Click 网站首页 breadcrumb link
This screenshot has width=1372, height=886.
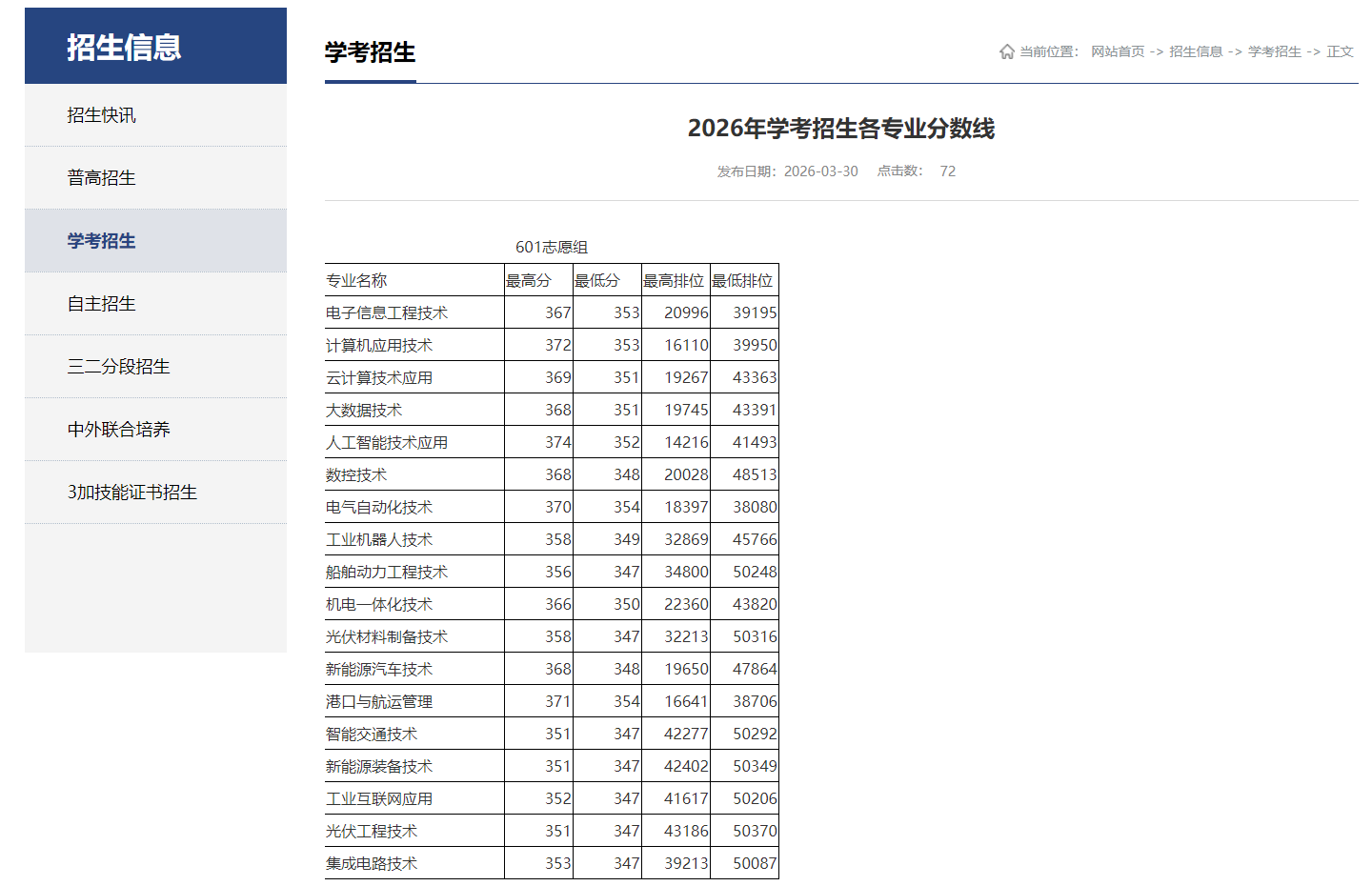1117,51
